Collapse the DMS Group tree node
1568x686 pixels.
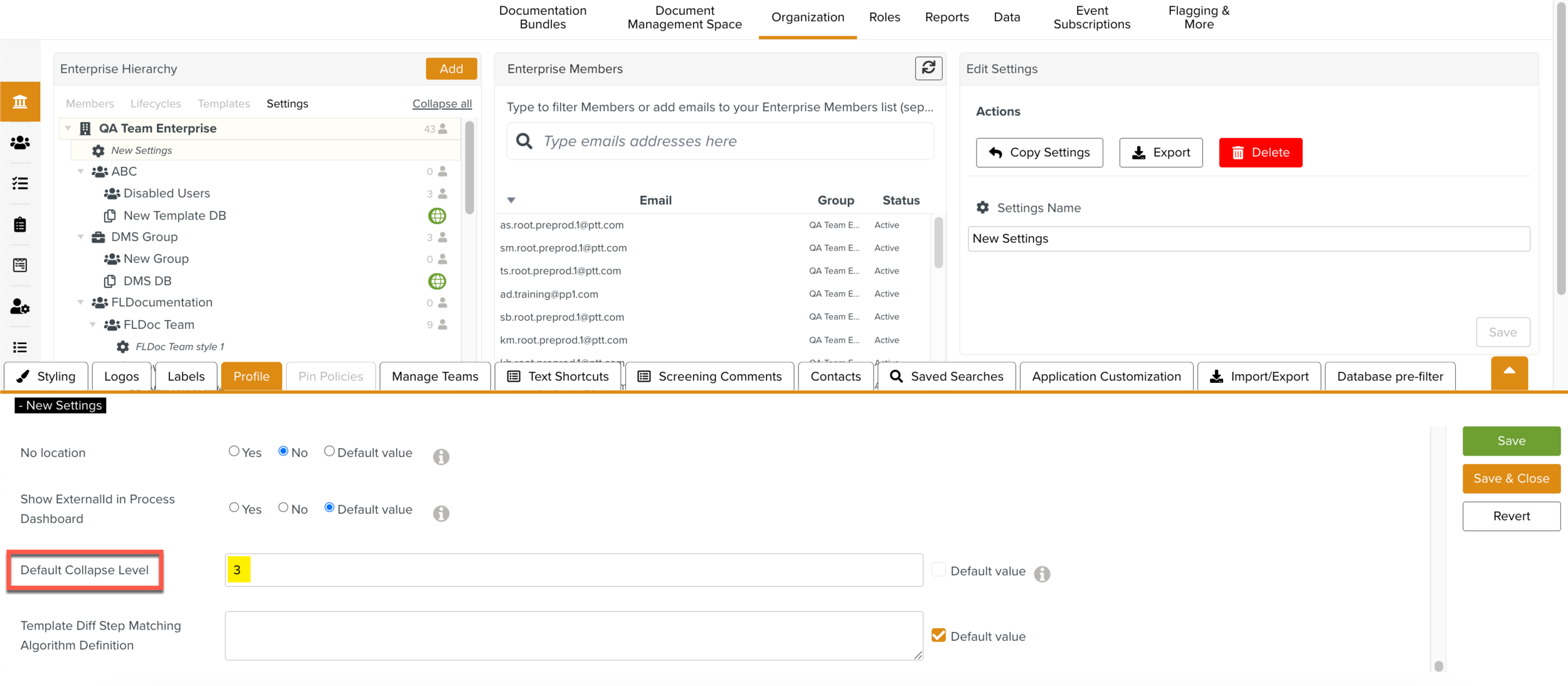point(81,237)
